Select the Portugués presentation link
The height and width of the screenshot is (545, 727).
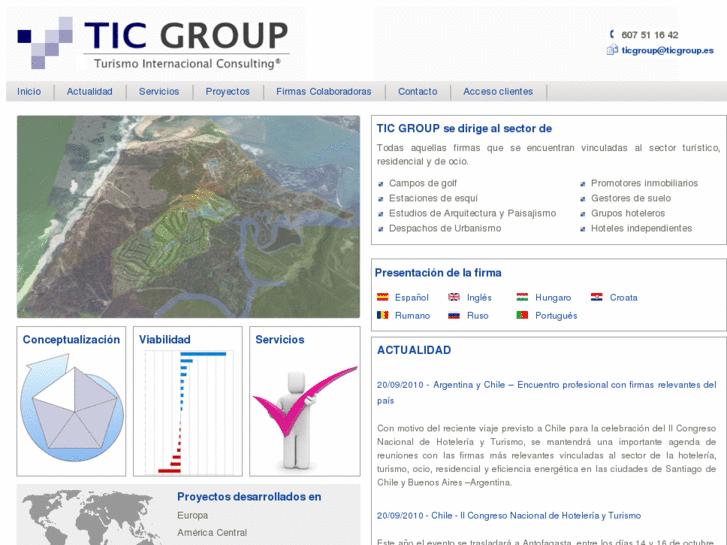coord(556,315)
